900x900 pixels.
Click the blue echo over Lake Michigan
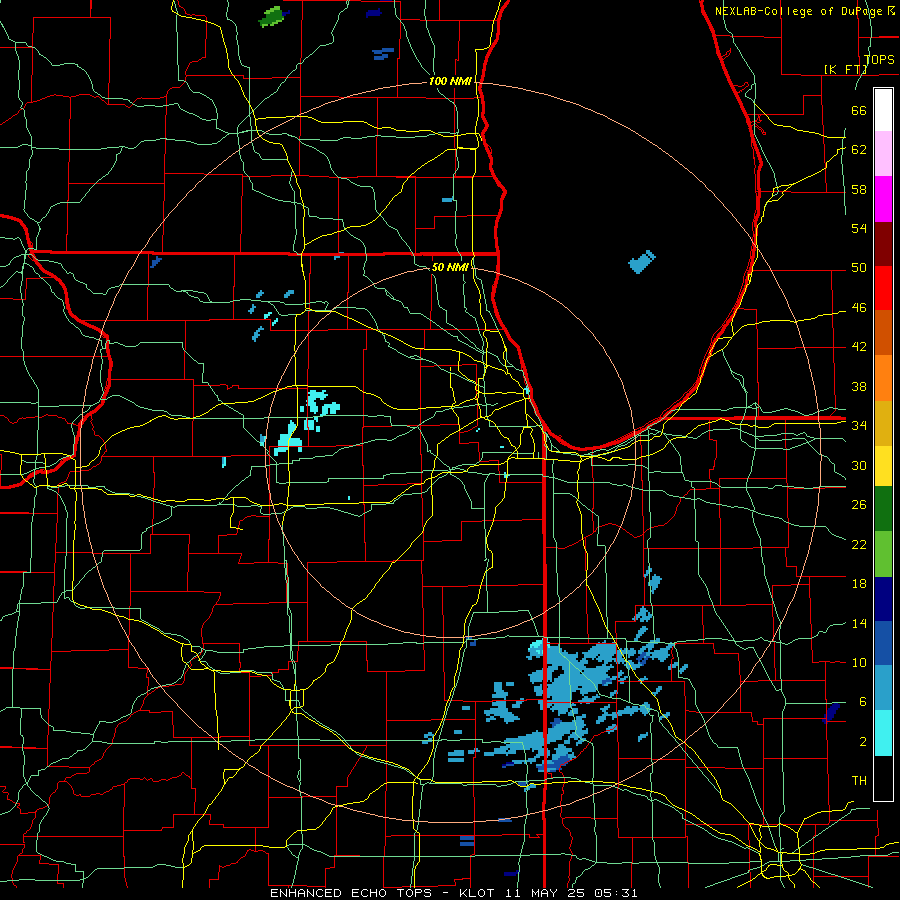(642, 262)
